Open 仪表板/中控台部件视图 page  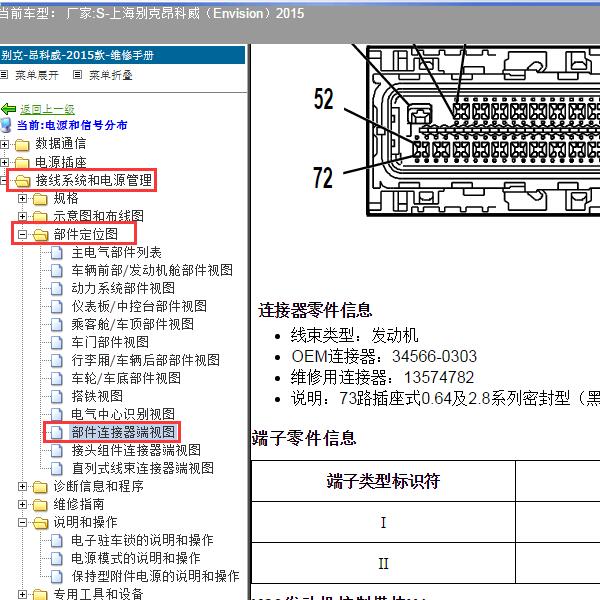[139, 307]
